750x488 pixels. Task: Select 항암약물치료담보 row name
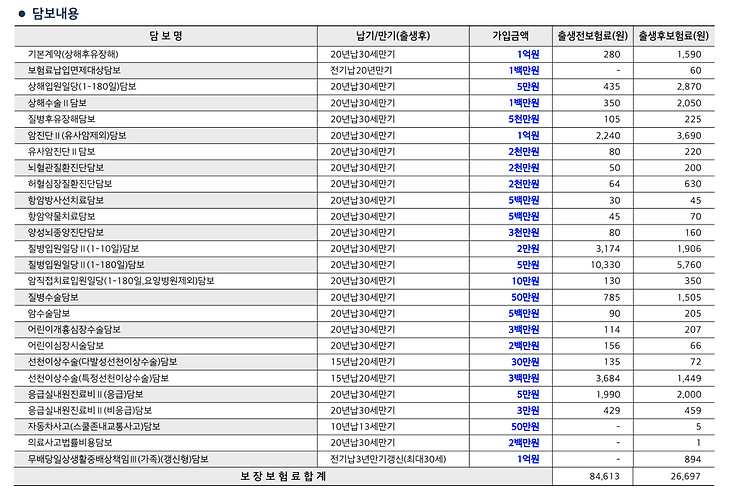point(61,216)
